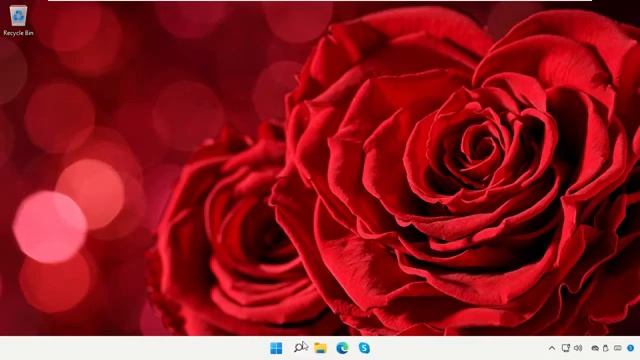Open the network status tray icon

pos(566,348)
